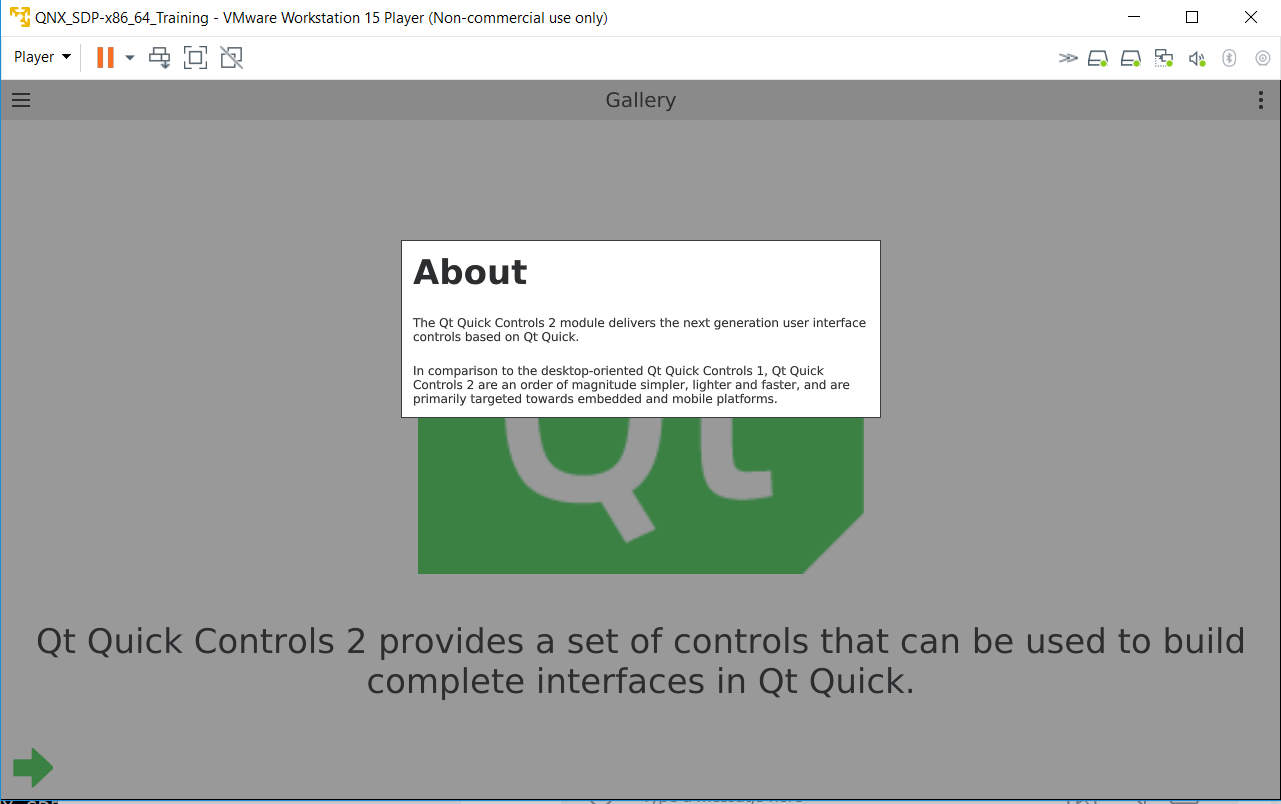
Task: Expand the power options arrow beside pause
Action: click(x=130, y=58)
